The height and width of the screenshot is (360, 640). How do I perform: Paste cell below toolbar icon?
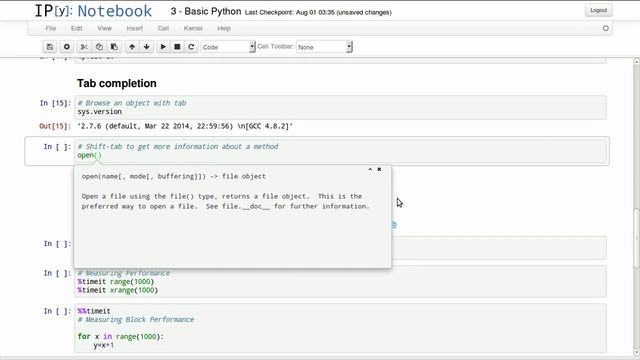tap(114, 47)
